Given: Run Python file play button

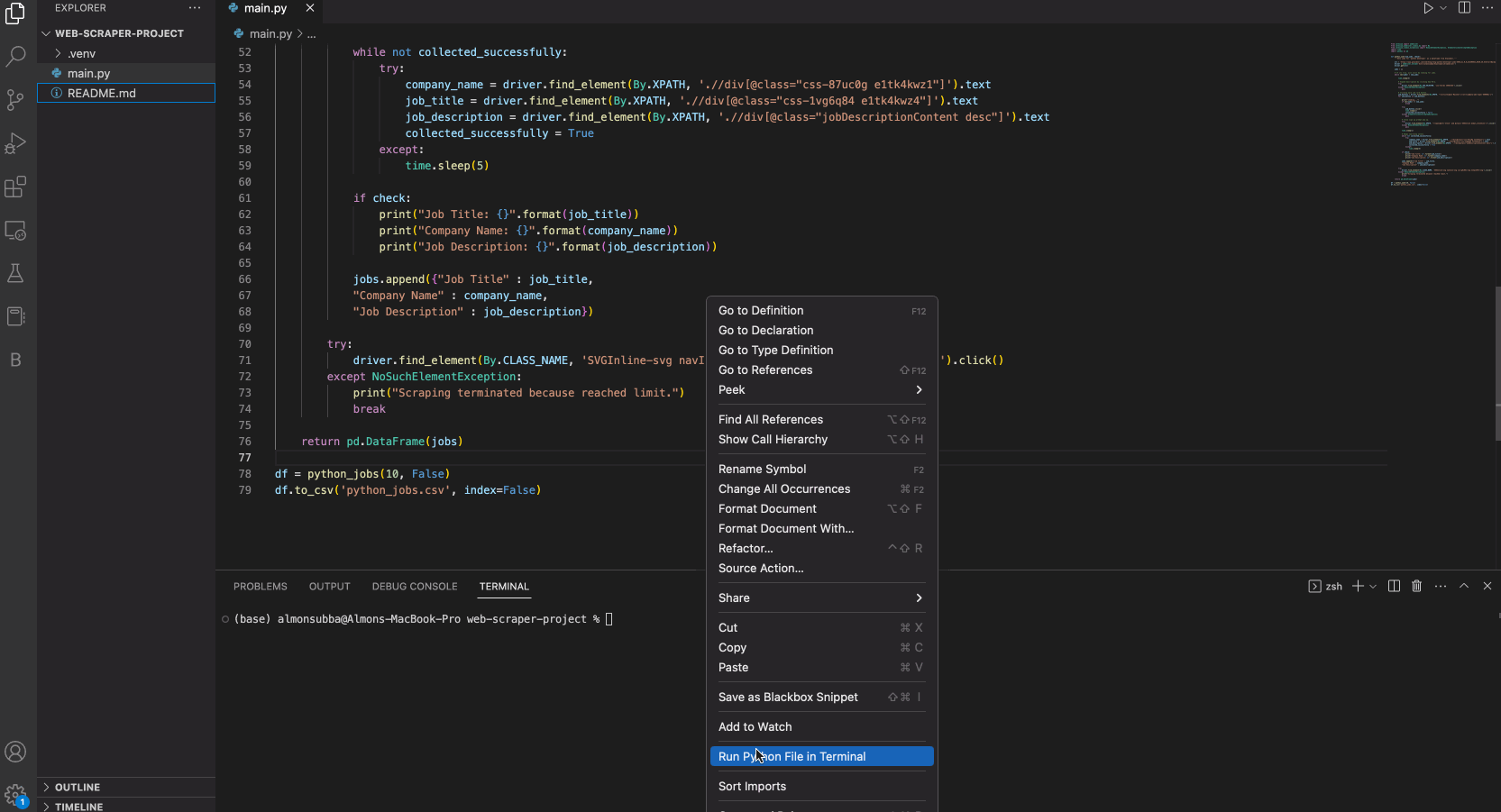Looking at the screenshot, I should pyautogui.click(x=1428, y=8).
